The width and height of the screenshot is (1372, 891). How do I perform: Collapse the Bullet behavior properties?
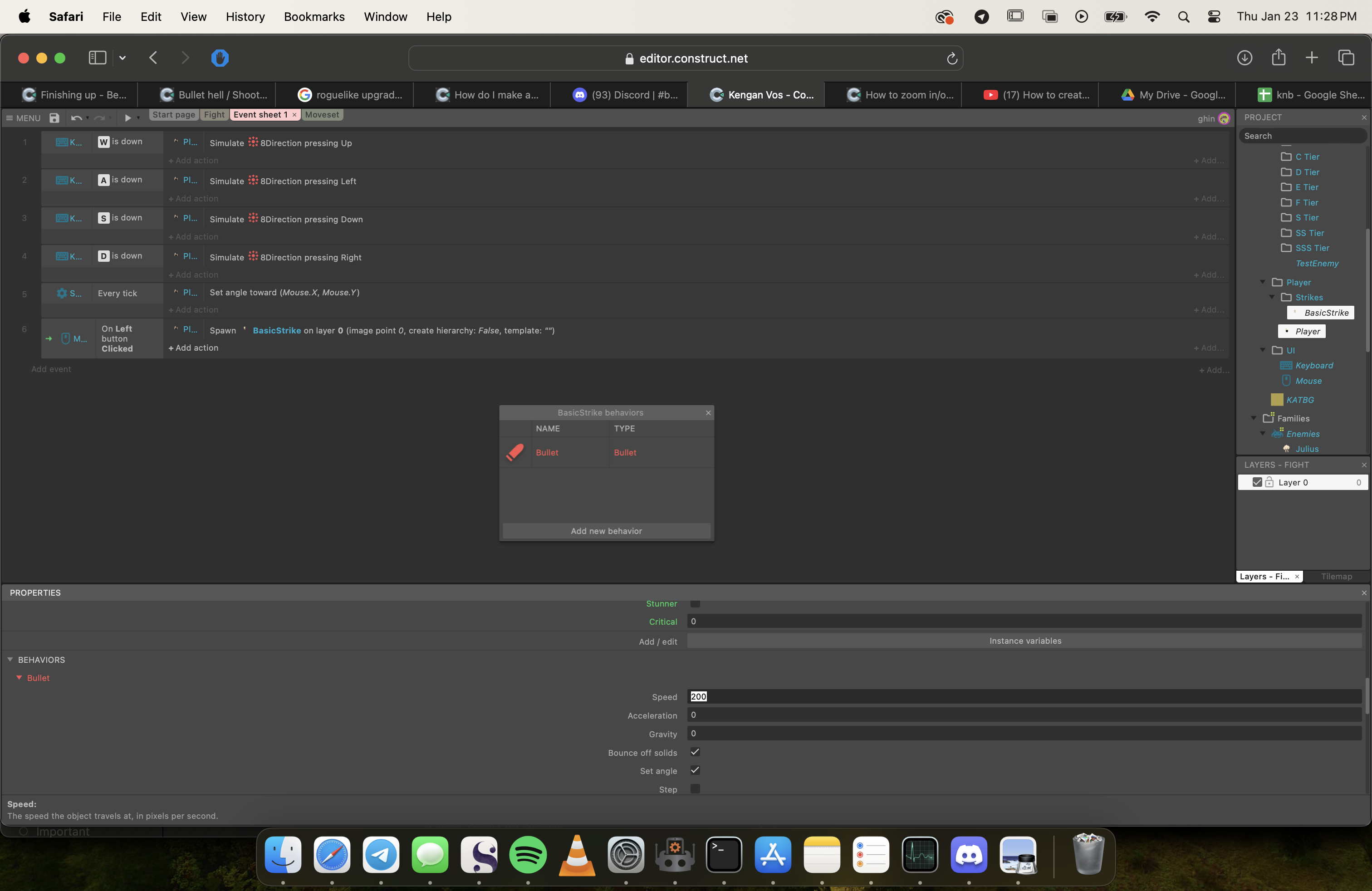coord(19,678)
